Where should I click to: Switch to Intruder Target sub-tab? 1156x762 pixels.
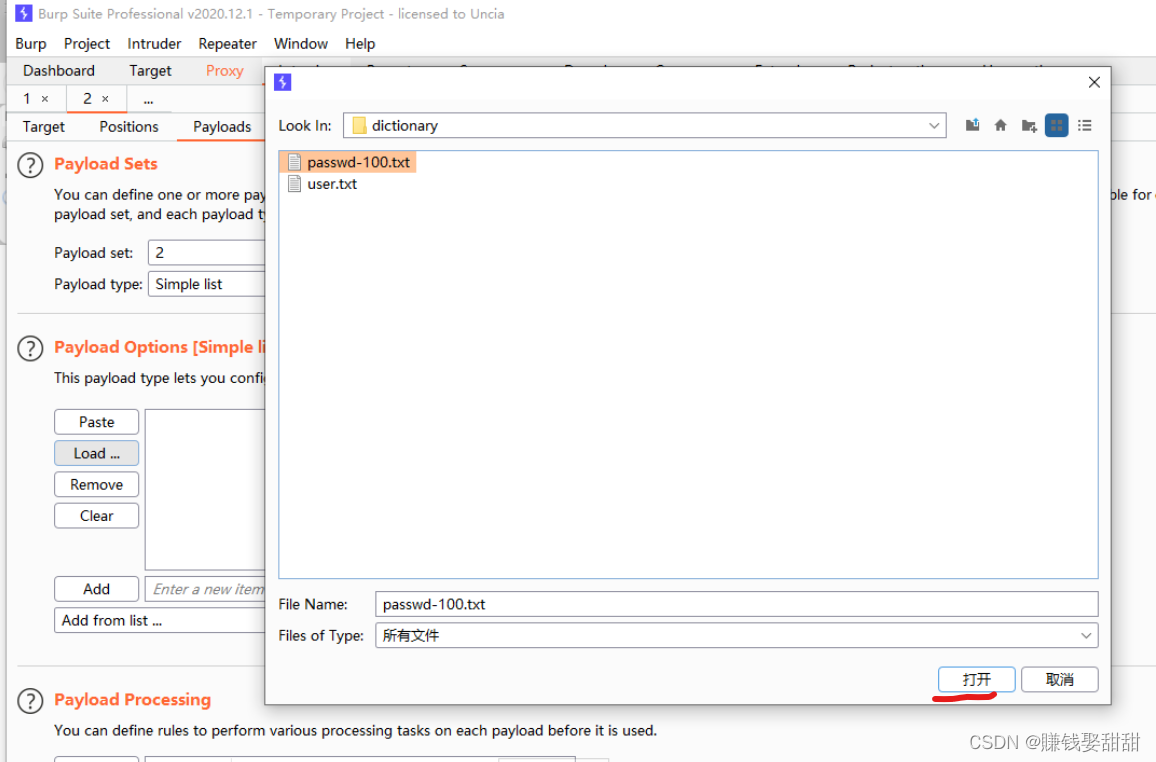pos(43,127)
